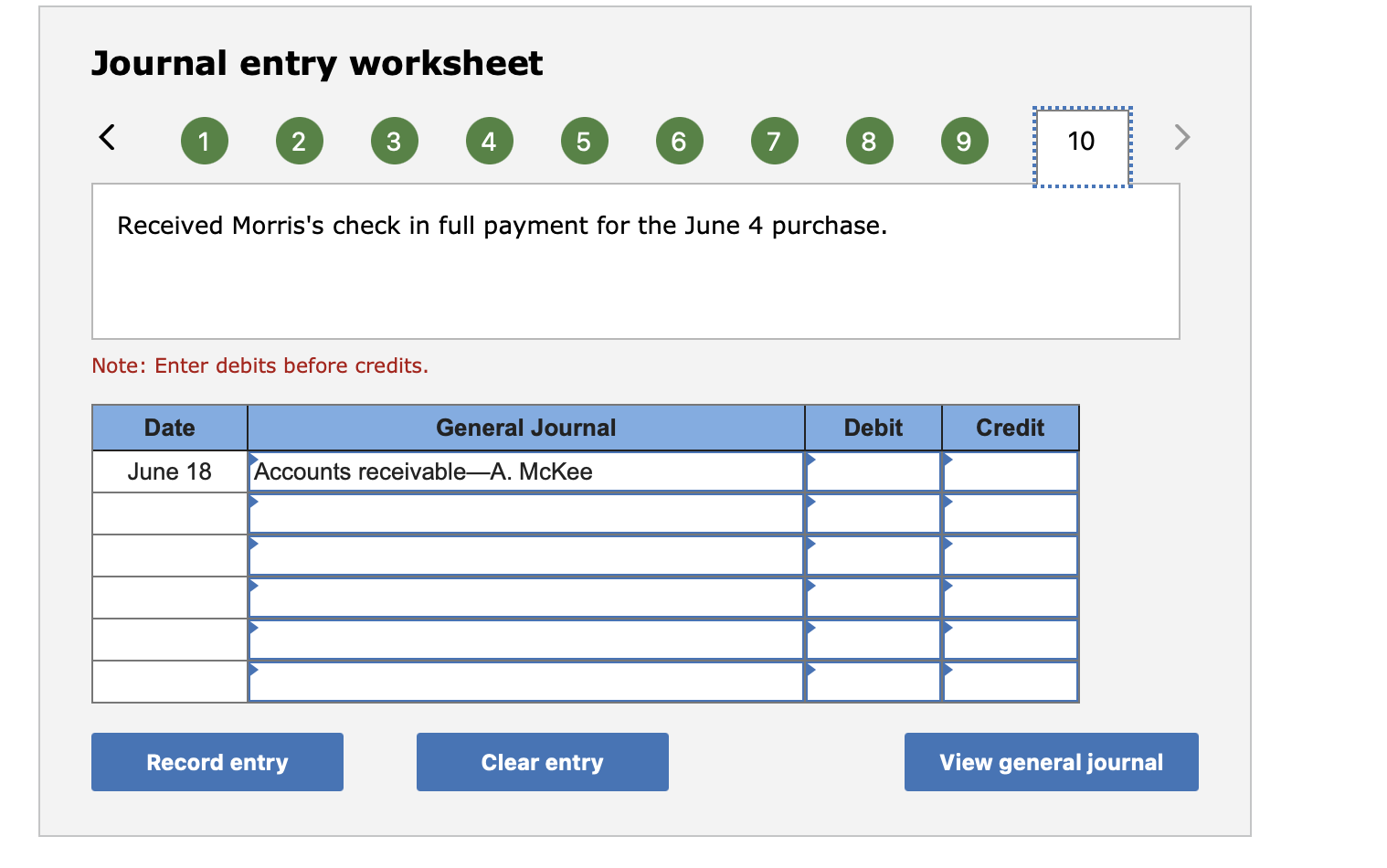The height and width of the screenshot is (868, 1387).
Task: Click the 'Note: Enter debits before credits' text
Action: point(259,365)
